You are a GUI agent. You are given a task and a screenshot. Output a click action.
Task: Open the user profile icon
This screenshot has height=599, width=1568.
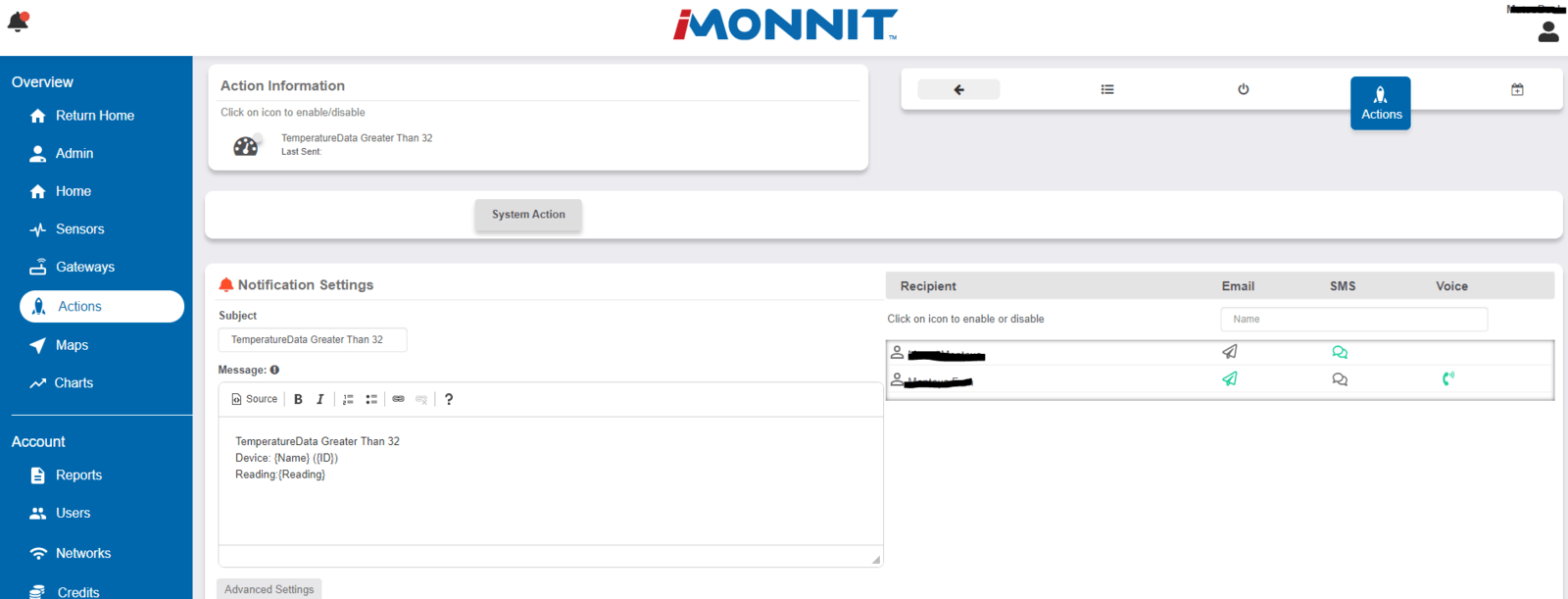(1548, 32)
